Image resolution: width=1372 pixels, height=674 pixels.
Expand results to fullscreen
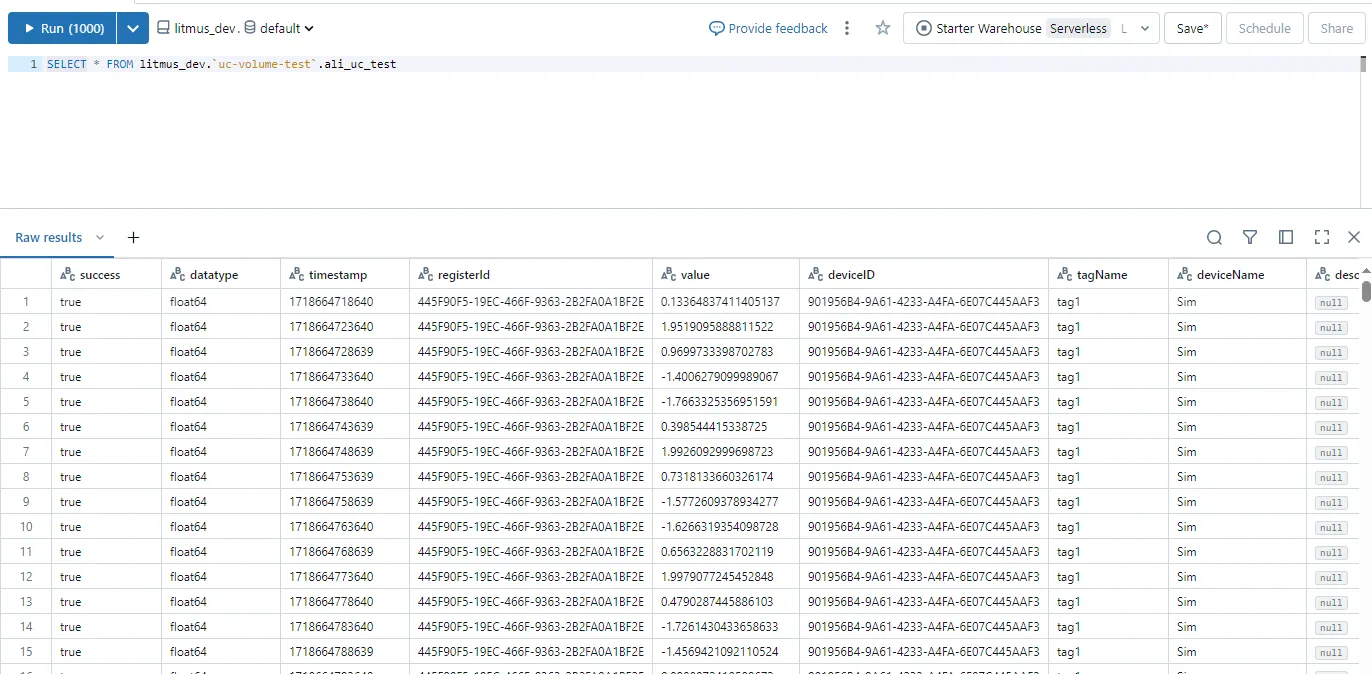tap(1322, 237)
